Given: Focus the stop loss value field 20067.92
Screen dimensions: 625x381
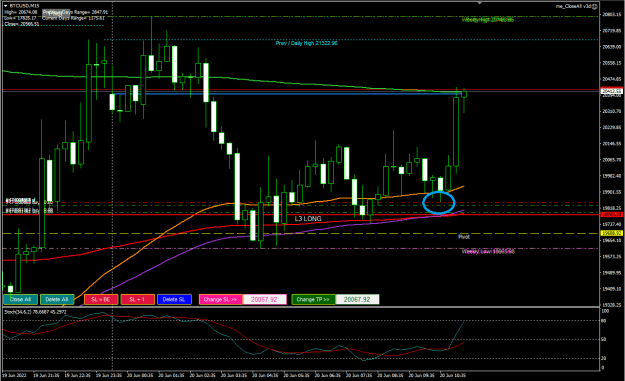Looking at the screenshot, I should [x=264, y=299].
